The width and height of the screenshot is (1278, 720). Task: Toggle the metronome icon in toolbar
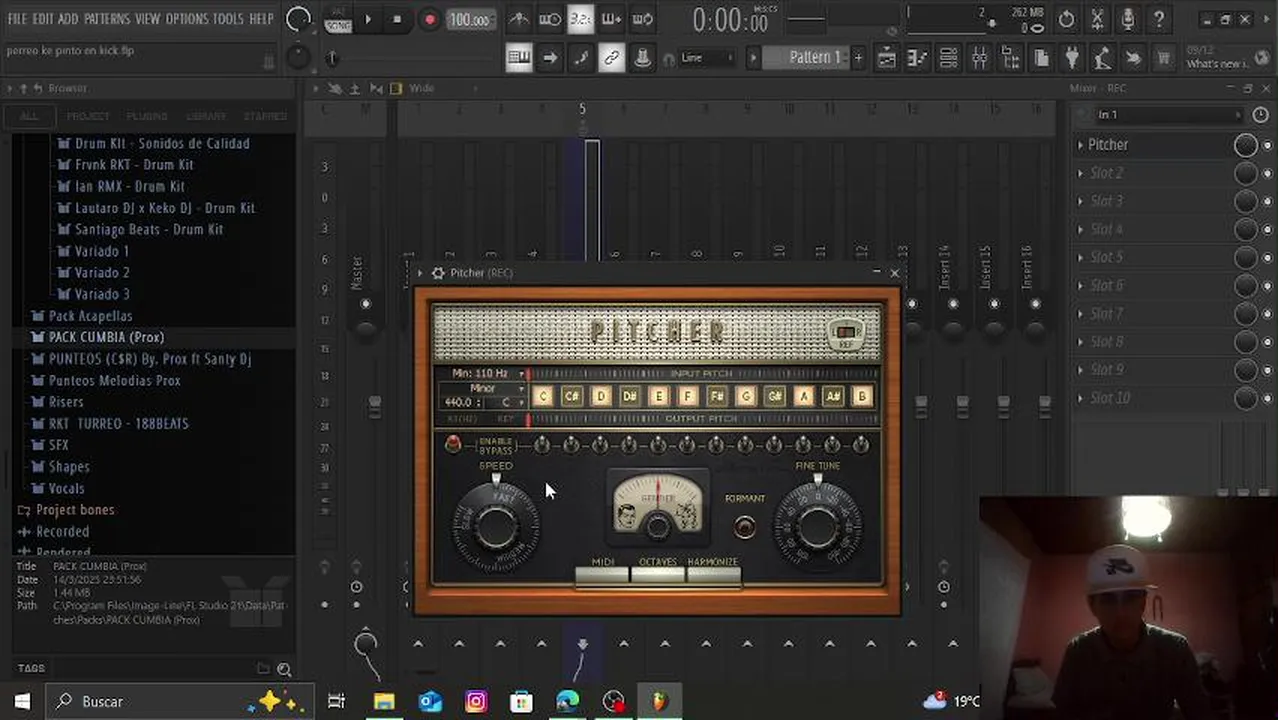click(x=519, y=19)
